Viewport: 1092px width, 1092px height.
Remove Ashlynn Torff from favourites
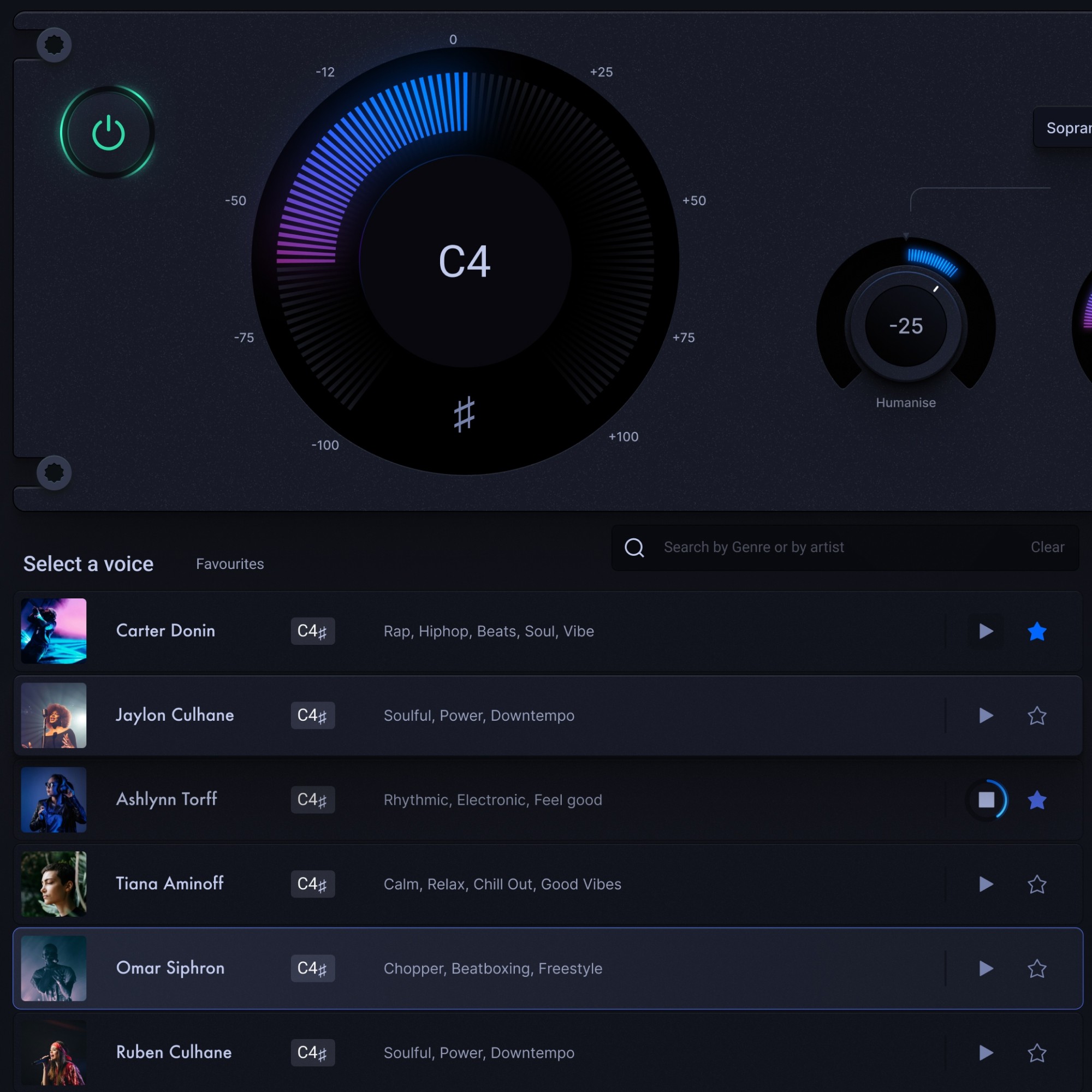[x=1037, y=799]
